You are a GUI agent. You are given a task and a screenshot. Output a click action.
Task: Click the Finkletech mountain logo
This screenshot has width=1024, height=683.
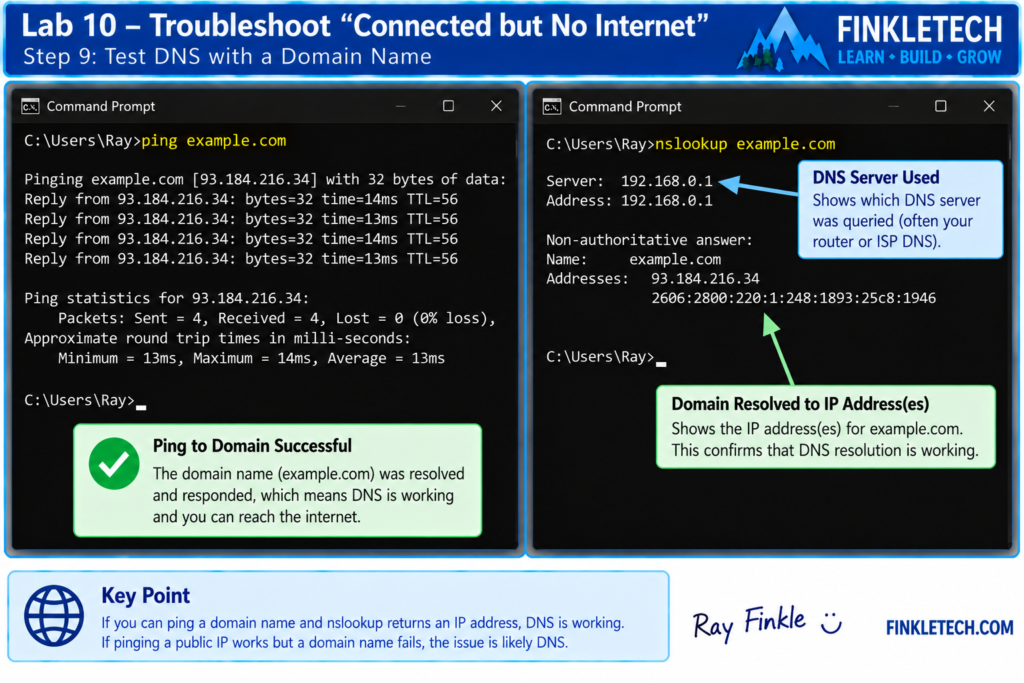click(783, 40)
